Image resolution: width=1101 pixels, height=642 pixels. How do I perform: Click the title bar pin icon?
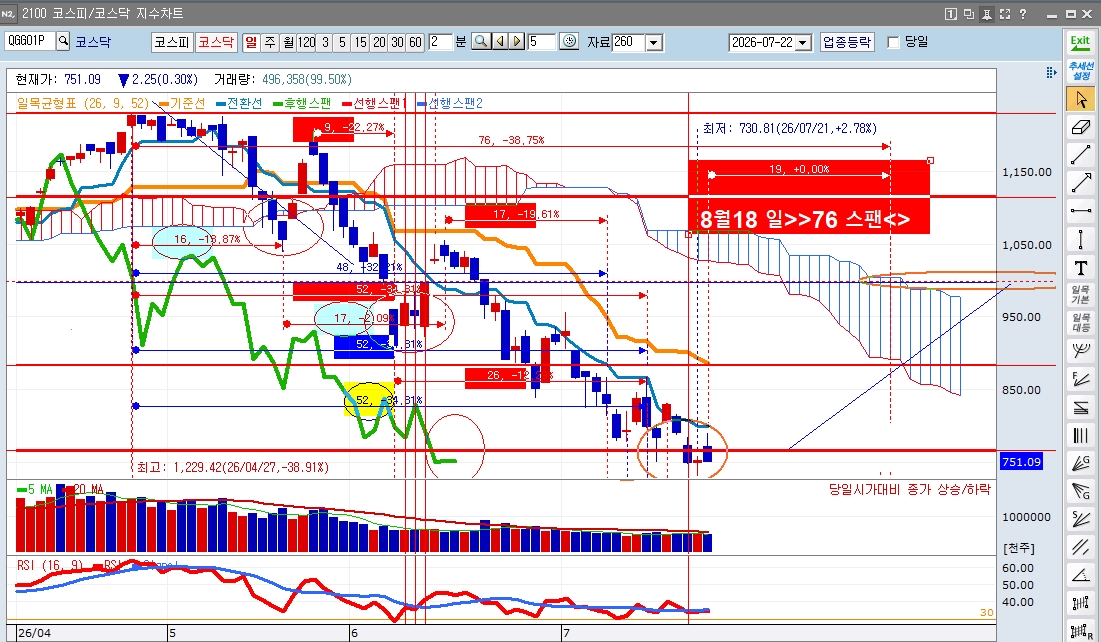click(987, 13)
